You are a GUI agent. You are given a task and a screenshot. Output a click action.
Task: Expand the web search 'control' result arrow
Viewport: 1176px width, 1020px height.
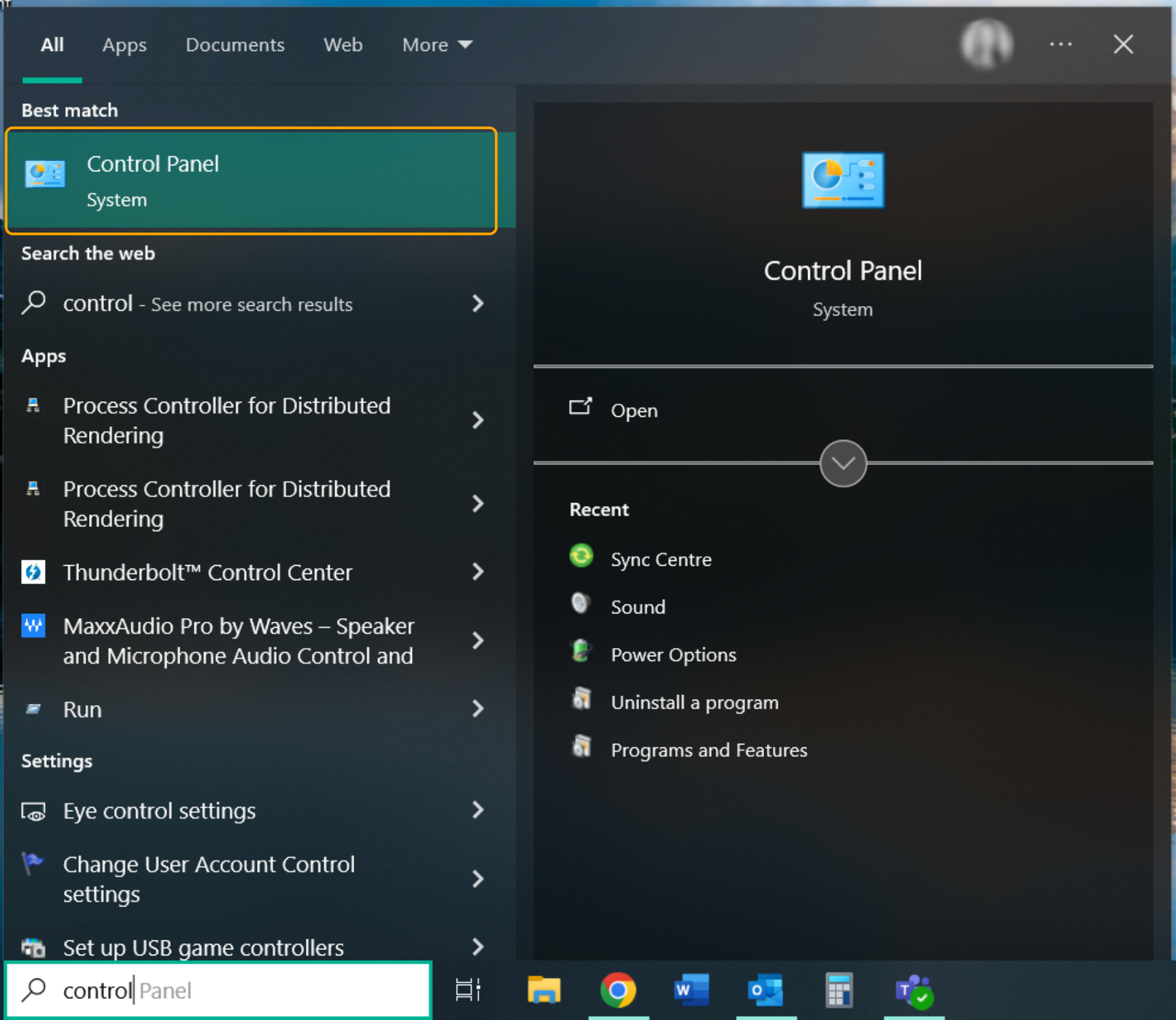point(478,303)
